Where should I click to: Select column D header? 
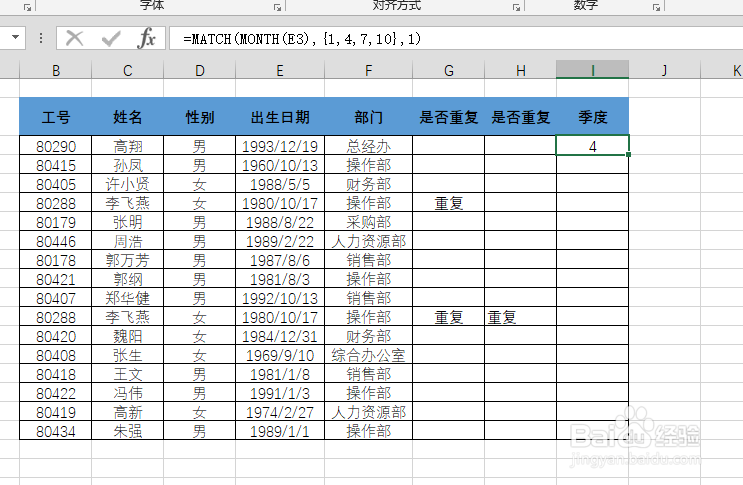pos(199,70)
